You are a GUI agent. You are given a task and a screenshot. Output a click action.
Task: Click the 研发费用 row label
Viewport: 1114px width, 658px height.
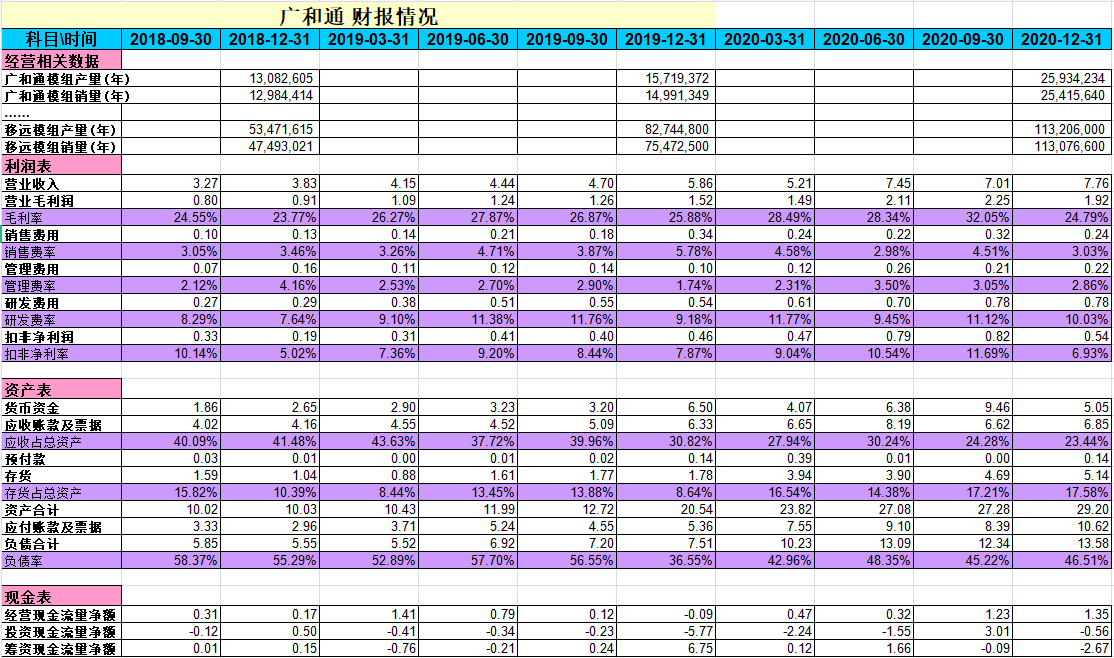pyautogui.click(x=62, y=303)
